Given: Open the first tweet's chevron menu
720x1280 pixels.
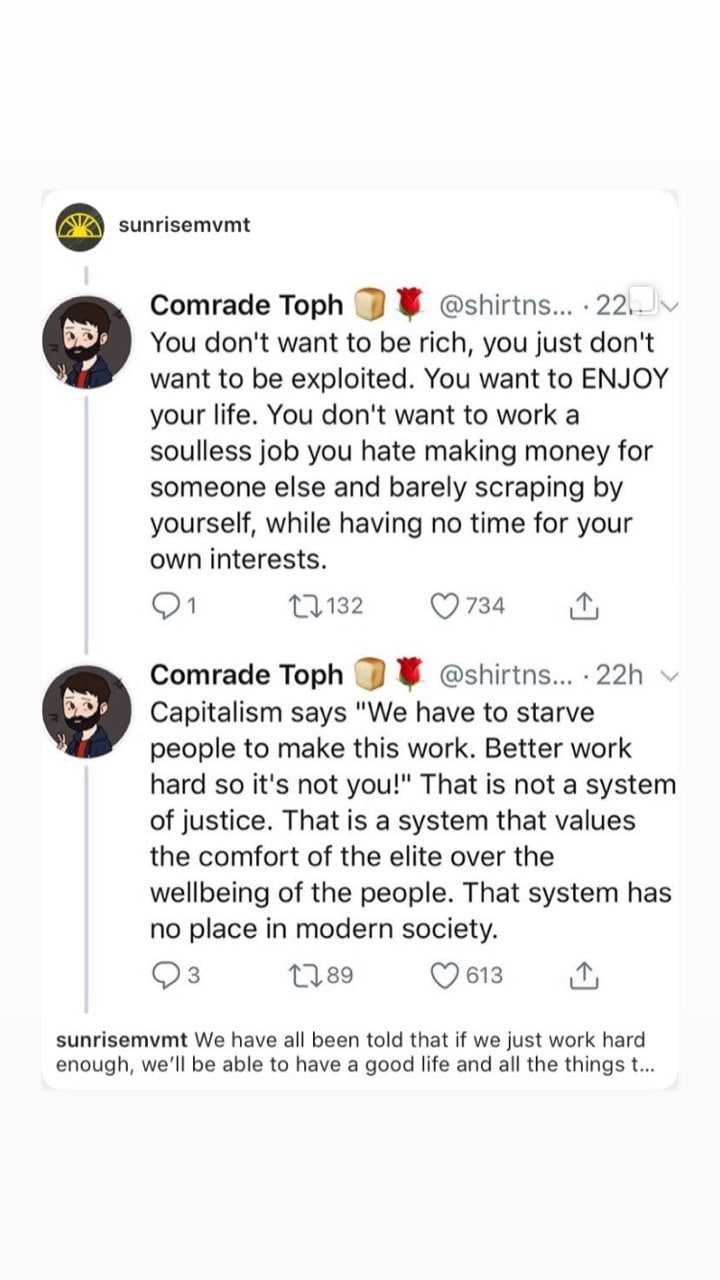Looking at the screenshot, I should [669, 306].
